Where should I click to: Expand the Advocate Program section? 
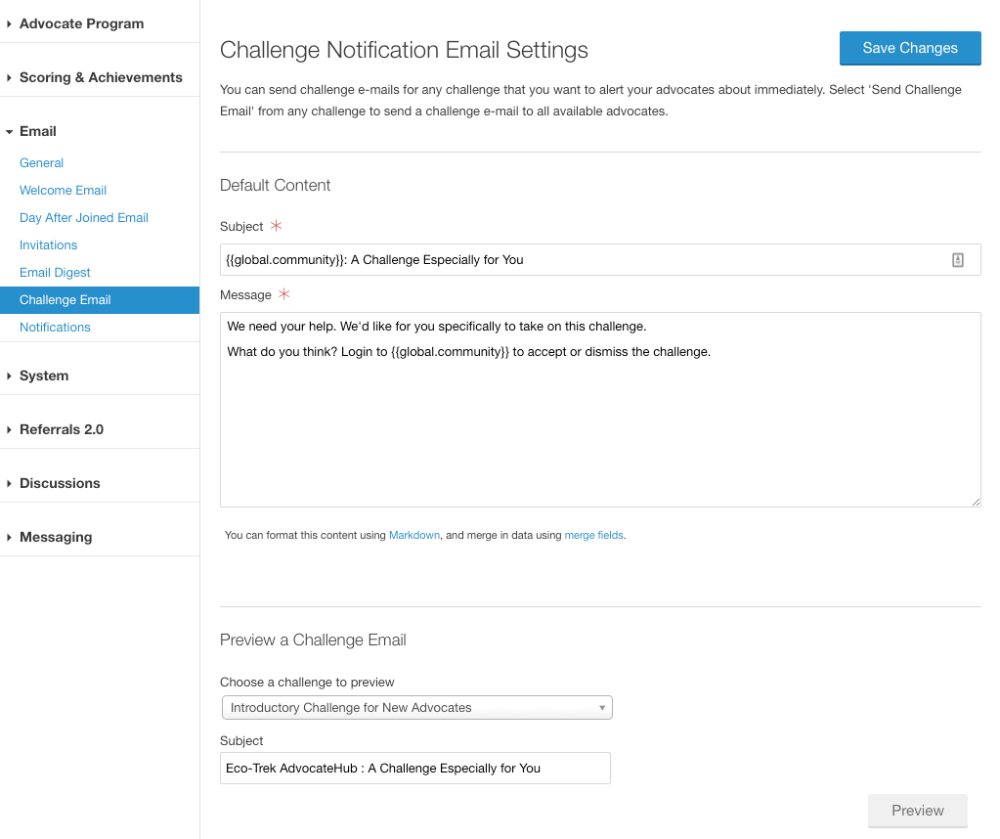click(x=81, y=24)
